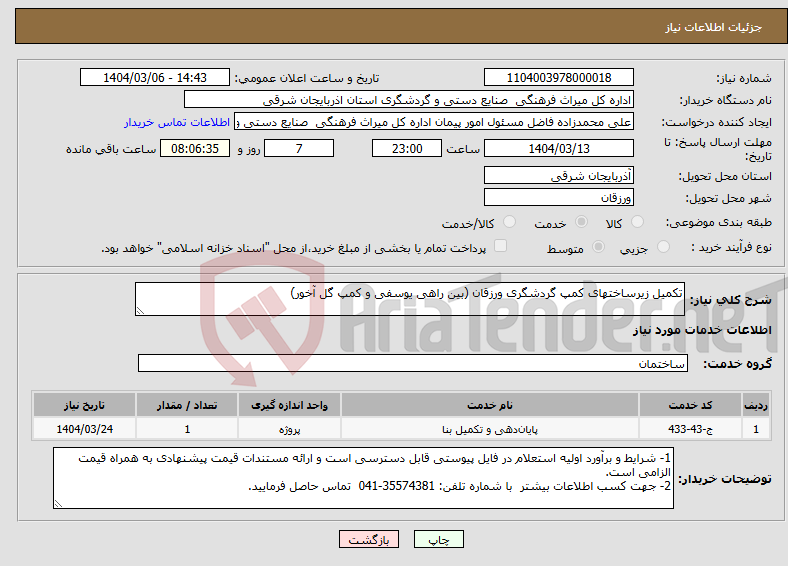788x566 pixels.
Task: Click the شماره نیاز number field
Action: point(558,77)
